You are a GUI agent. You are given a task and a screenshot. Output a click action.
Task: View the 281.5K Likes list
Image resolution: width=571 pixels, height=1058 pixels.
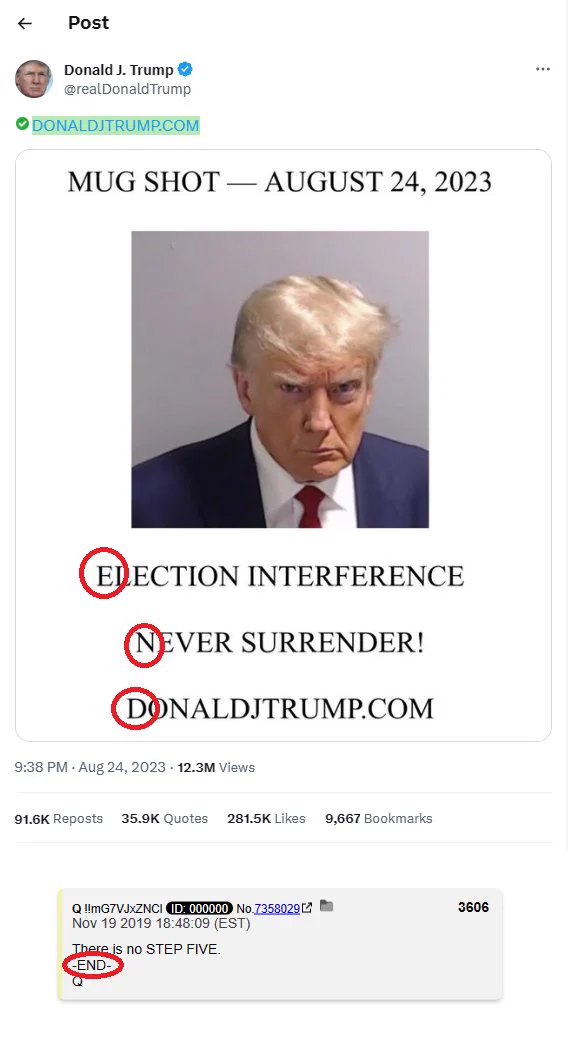(x=266, y=818)
